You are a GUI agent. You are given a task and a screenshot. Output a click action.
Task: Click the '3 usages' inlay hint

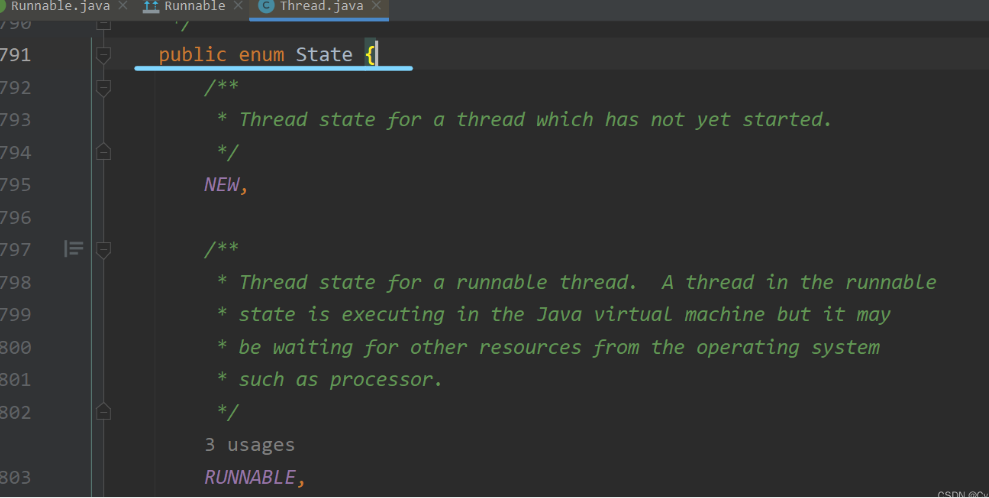click(249, 444)
